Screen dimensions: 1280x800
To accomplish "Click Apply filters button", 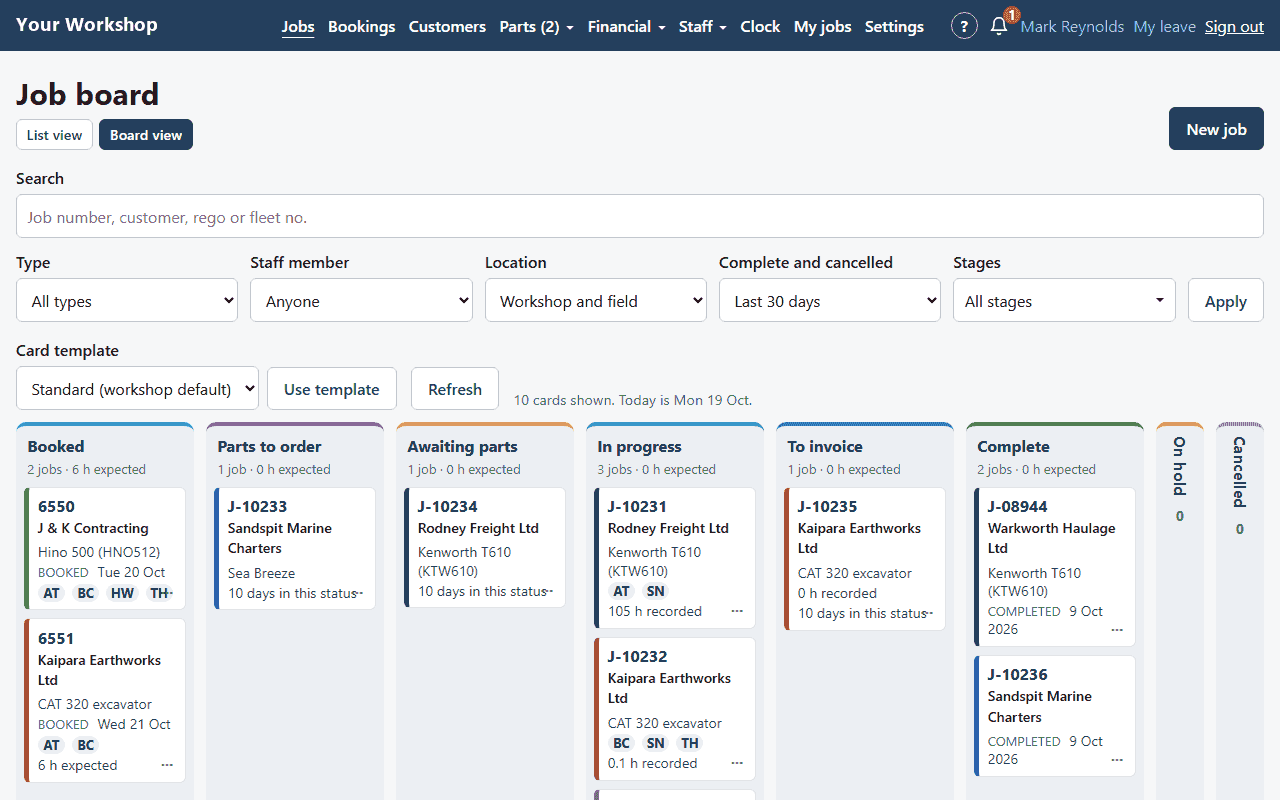I will tap(1225, 300).
